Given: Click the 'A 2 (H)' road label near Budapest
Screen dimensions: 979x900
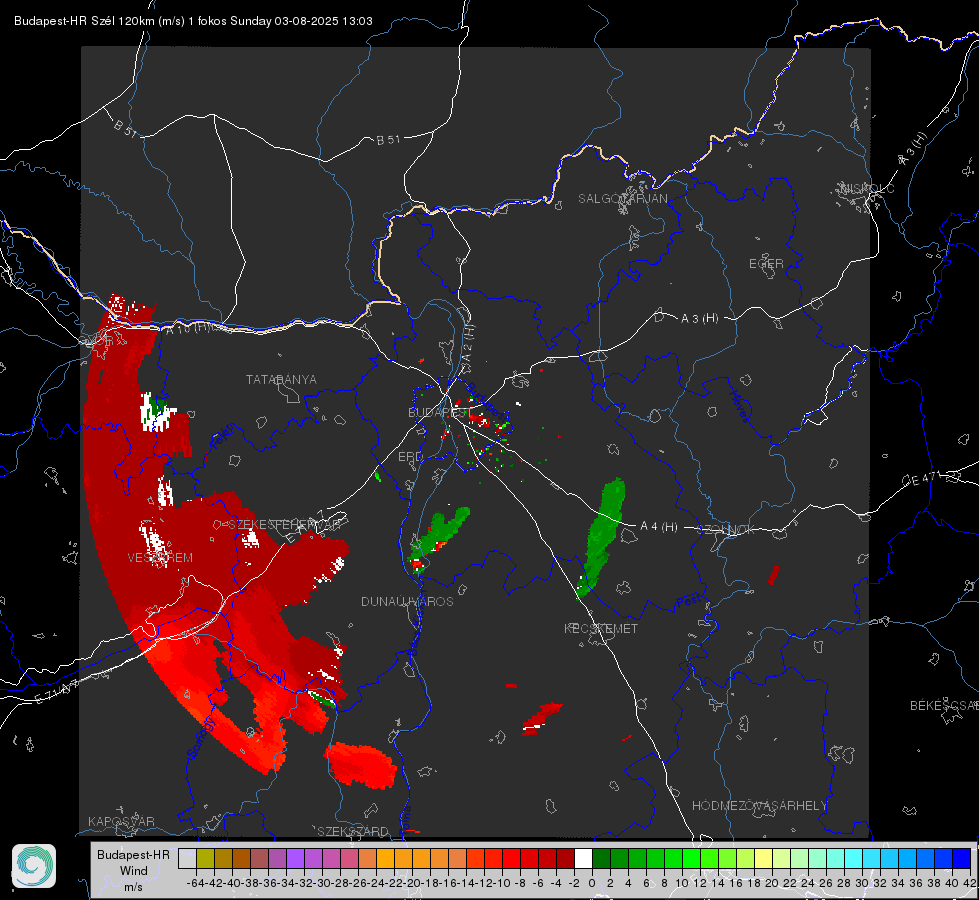Looking at the screenshot, I should pyautogui.click(x=468, y=345).
